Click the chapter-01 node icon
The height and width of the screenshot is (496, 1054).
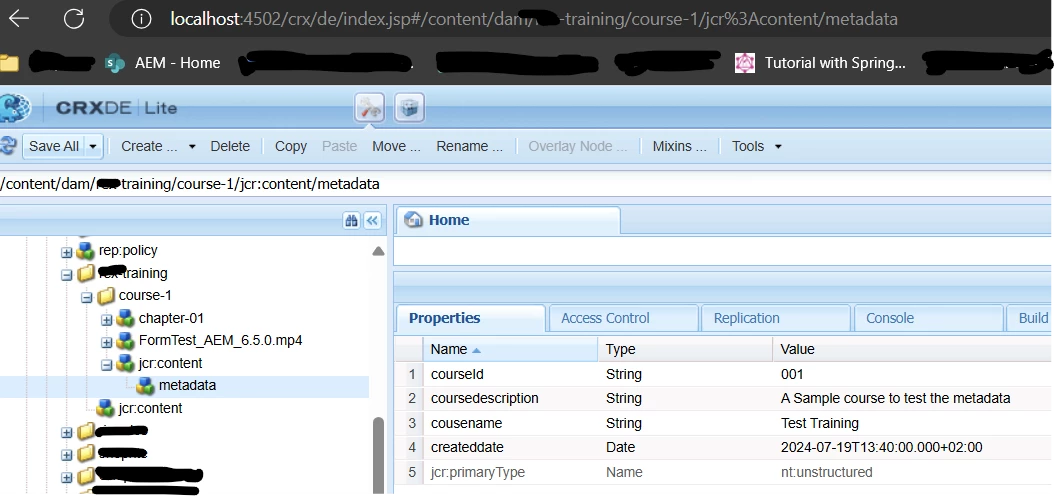point(126,318)
